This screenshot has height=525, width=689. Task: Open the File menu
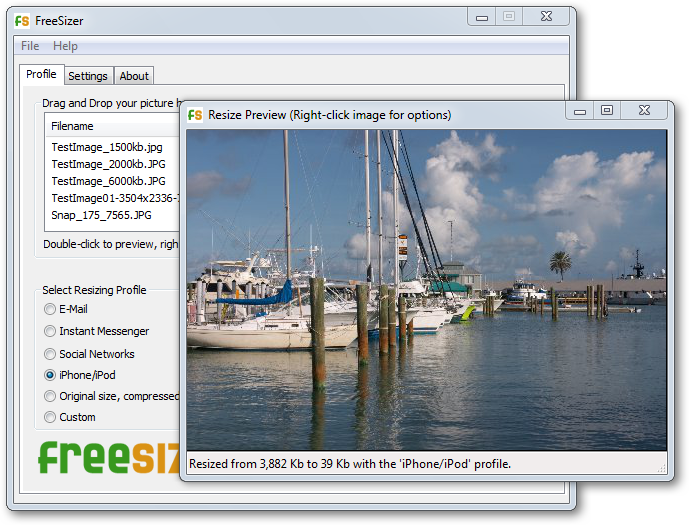pos(30,46)
